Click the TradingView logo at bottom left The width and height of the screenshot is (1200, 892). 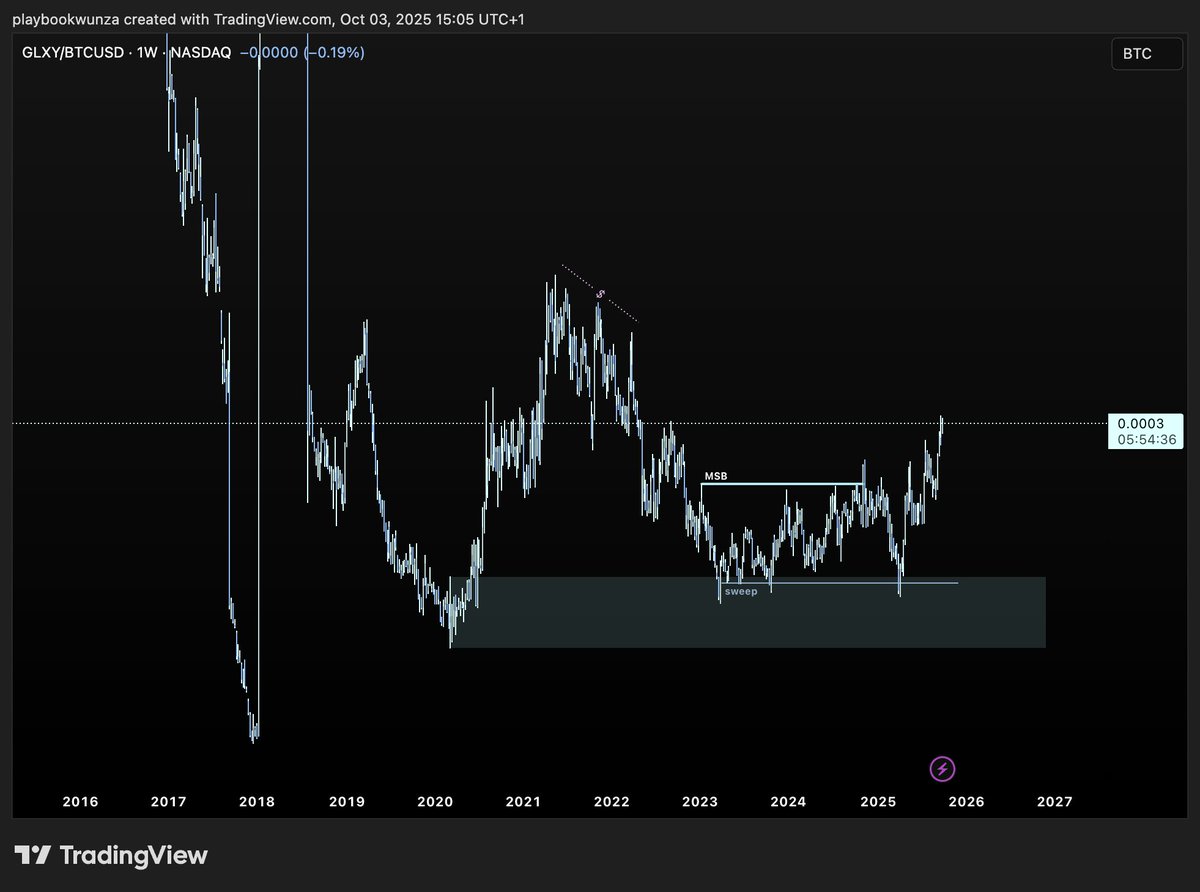(111, 855)
